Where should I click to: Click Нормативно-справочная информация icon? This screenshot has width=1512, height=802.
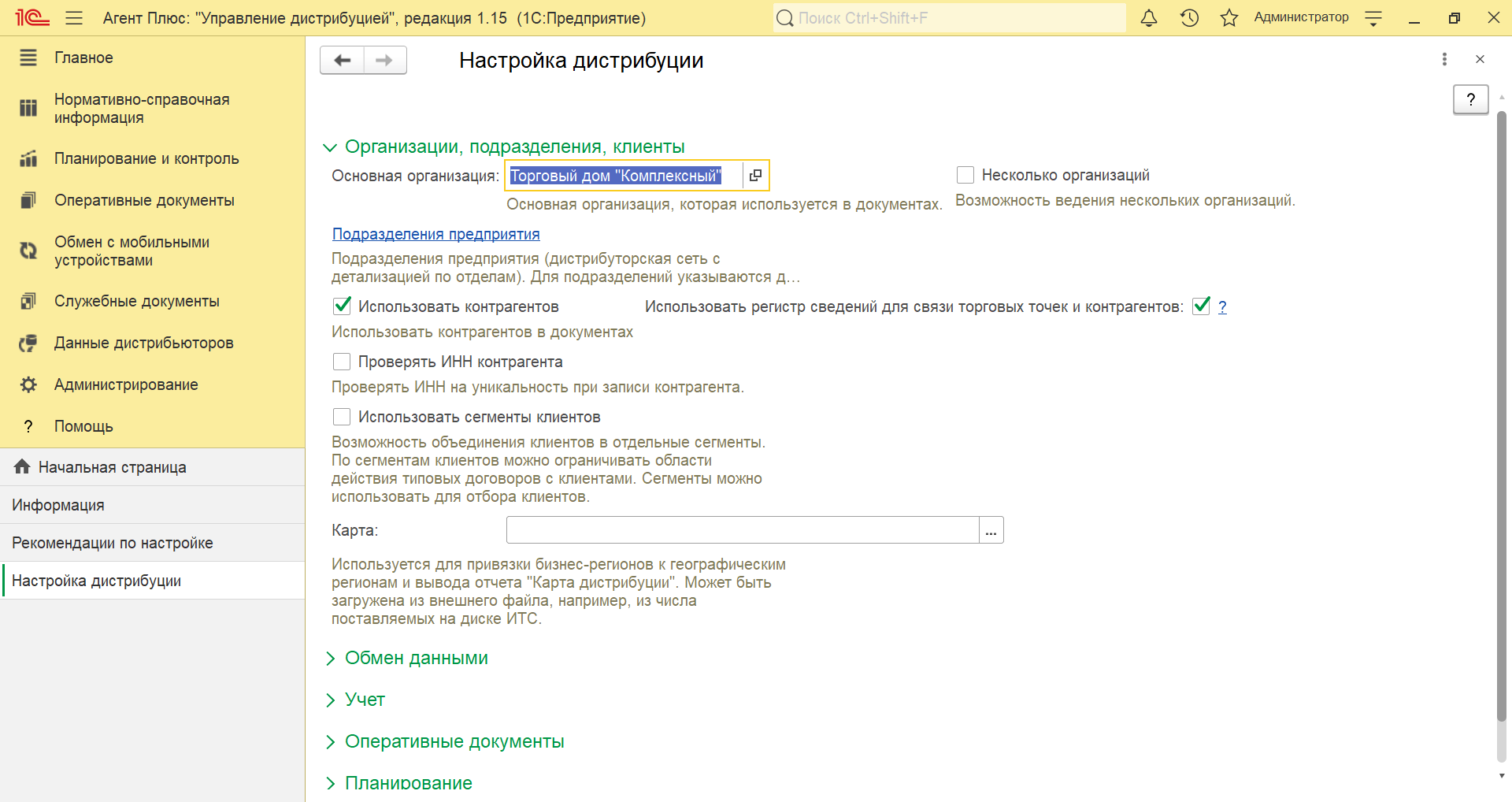(x=28, y=108)
